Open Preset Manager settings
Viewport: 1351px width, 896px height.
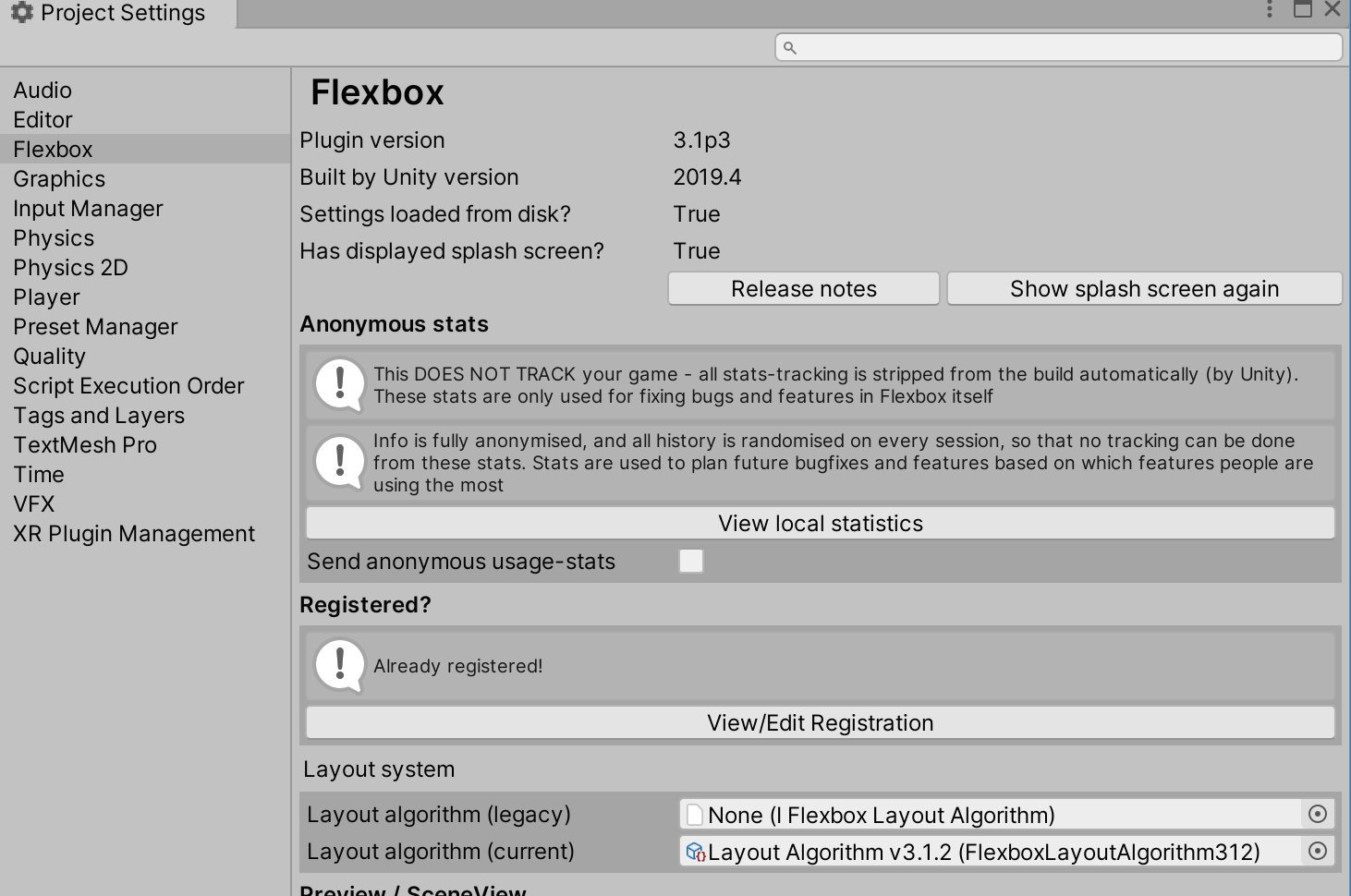145,326
